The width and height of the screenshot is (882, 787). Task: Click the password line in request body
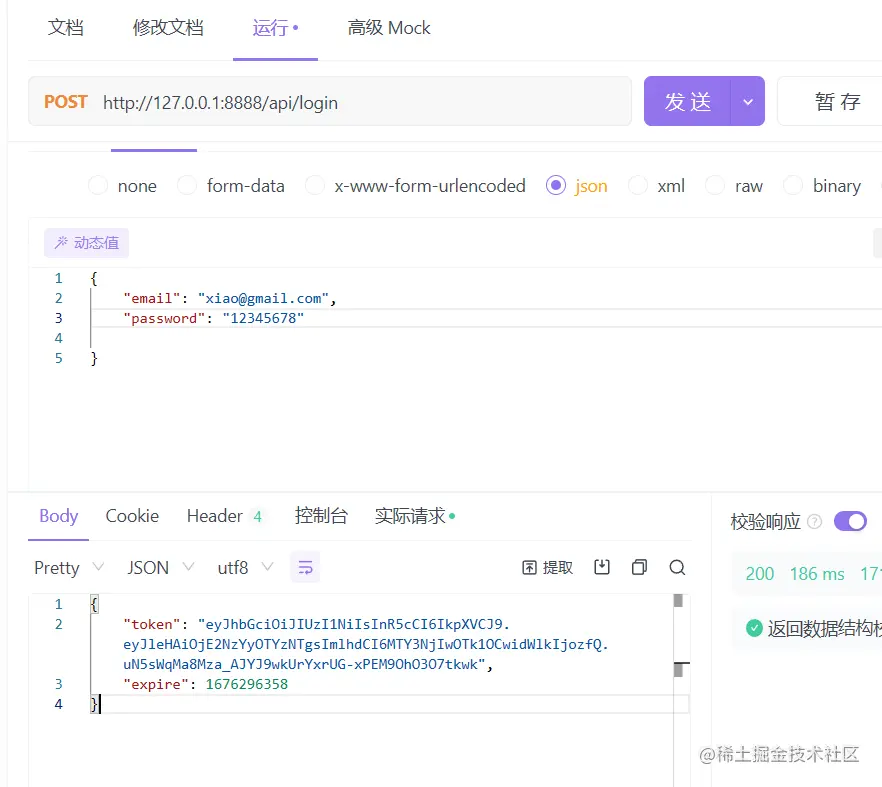[x=214, y=318]
